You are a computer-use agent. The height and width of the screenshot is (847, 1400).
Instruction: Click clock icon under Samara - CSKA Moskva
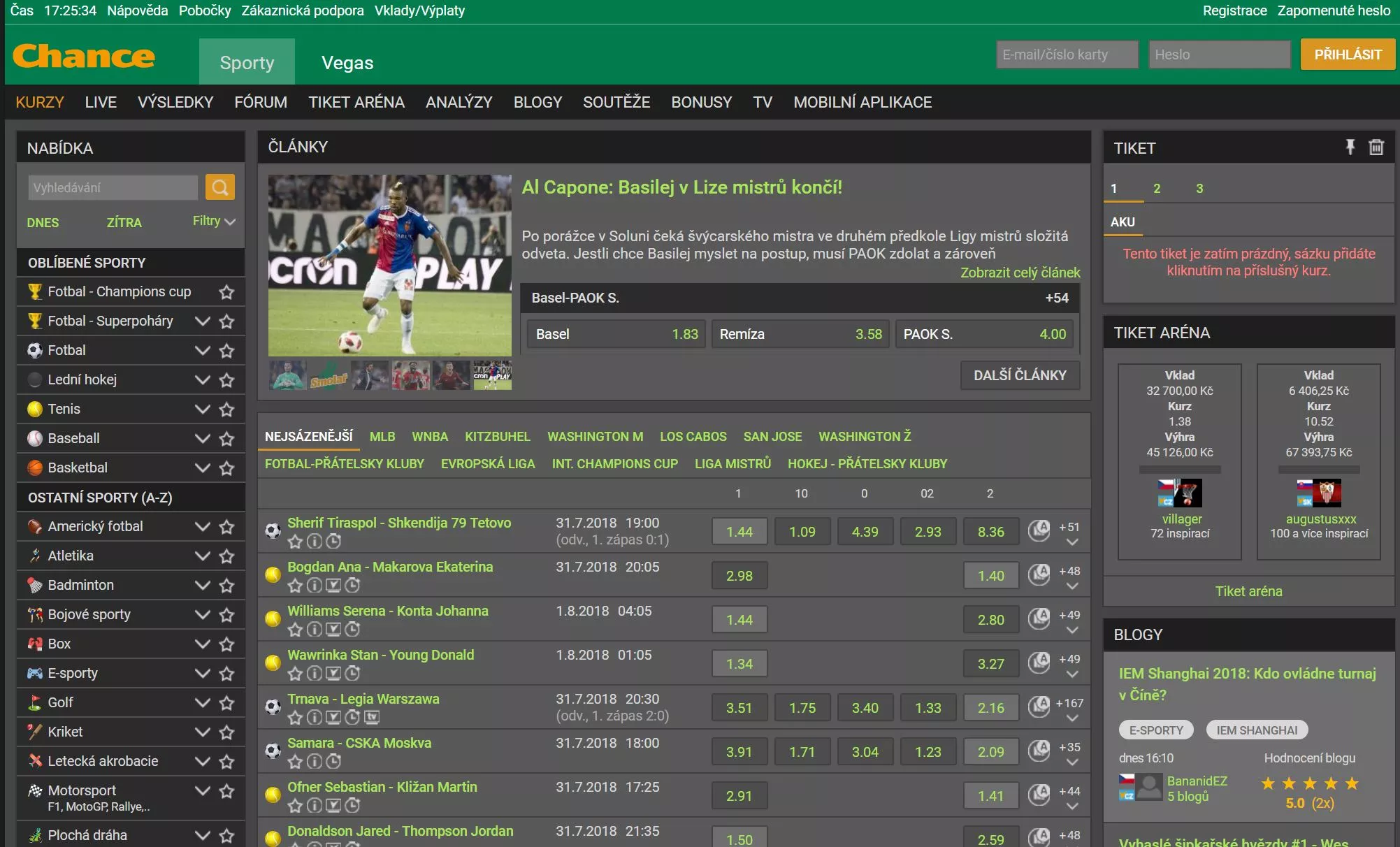(334, 761)
